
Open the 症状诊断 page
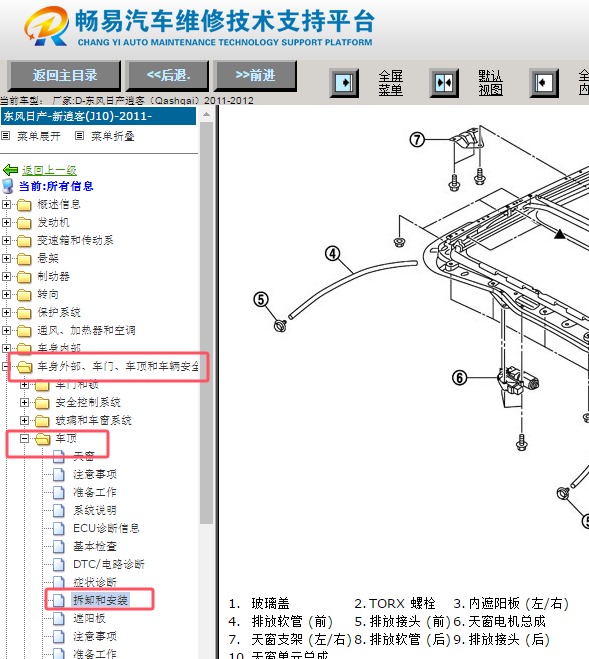click(x=95, y=583)
